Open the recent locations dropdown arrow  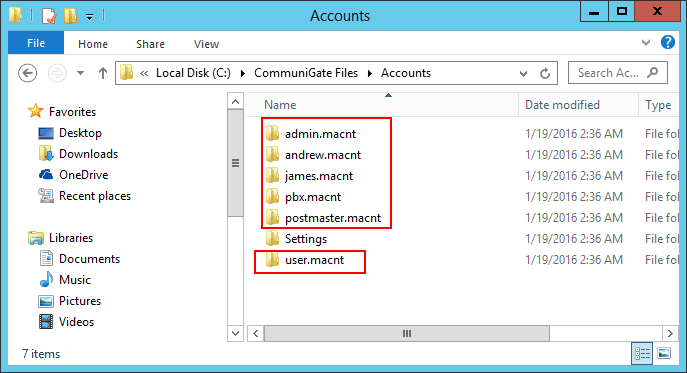80,73
